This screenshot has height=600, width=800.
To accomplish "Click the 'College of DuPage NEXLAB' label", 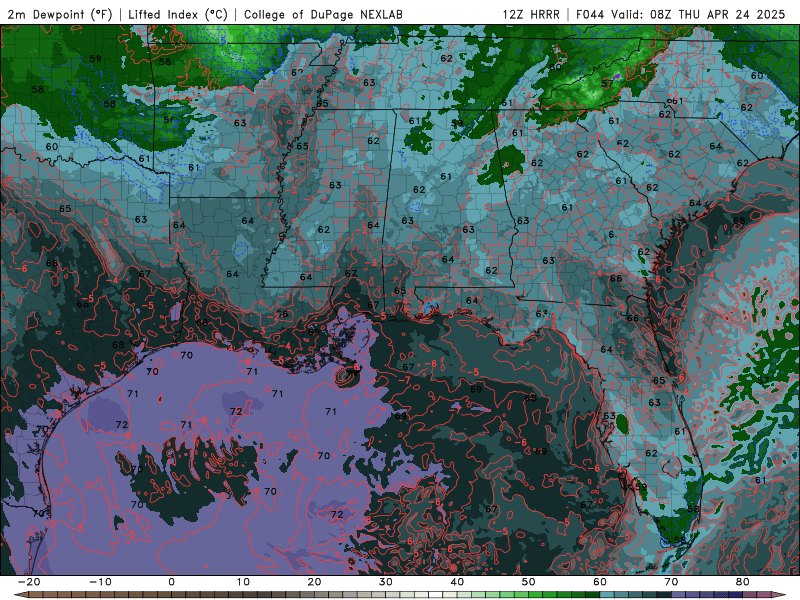I will (x=323, y=15).
